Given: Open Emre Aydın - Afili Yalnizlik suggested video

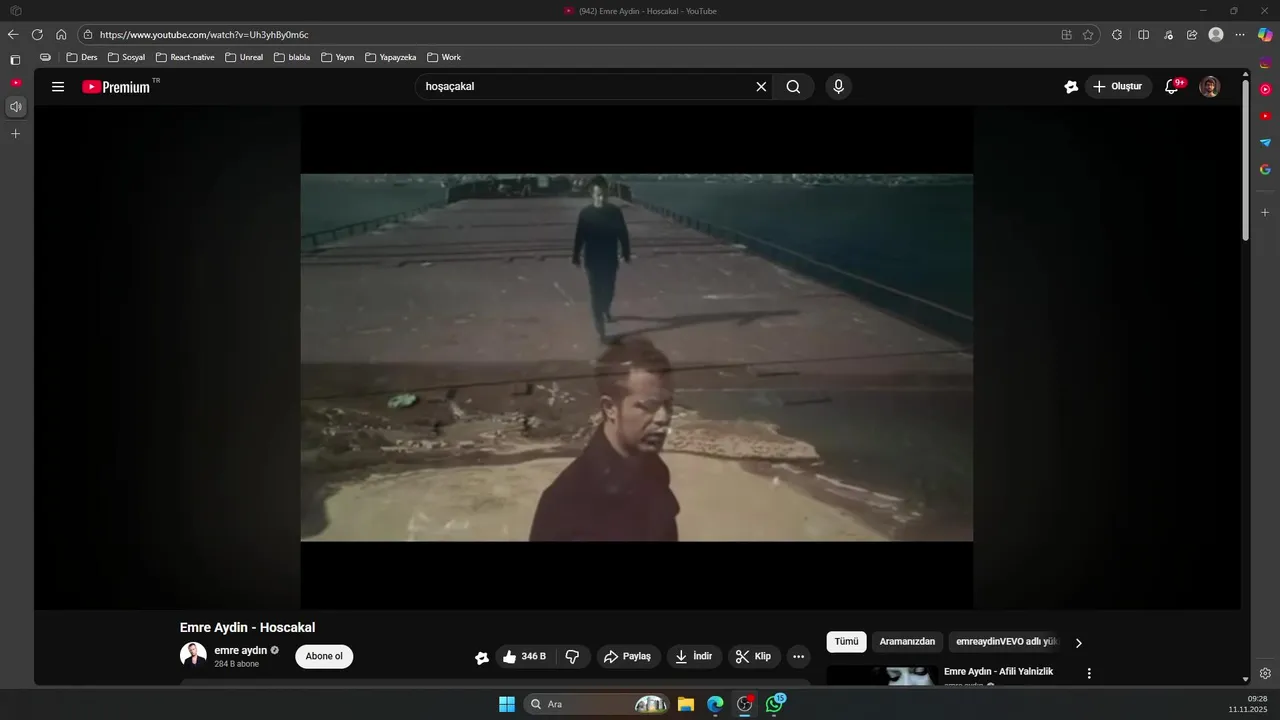Looking at the screenshot, I should pyautogui.click(x=998, y=672).
